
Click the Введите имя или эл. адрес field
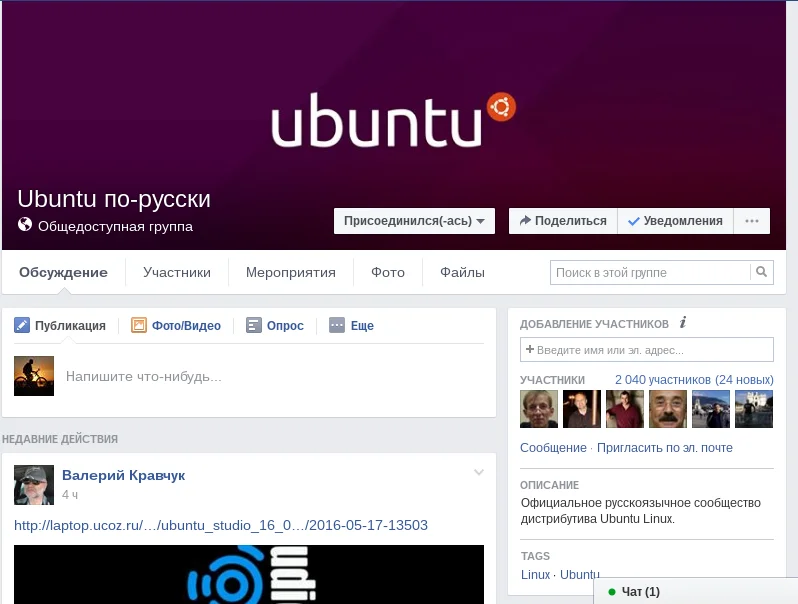(647, 350)
